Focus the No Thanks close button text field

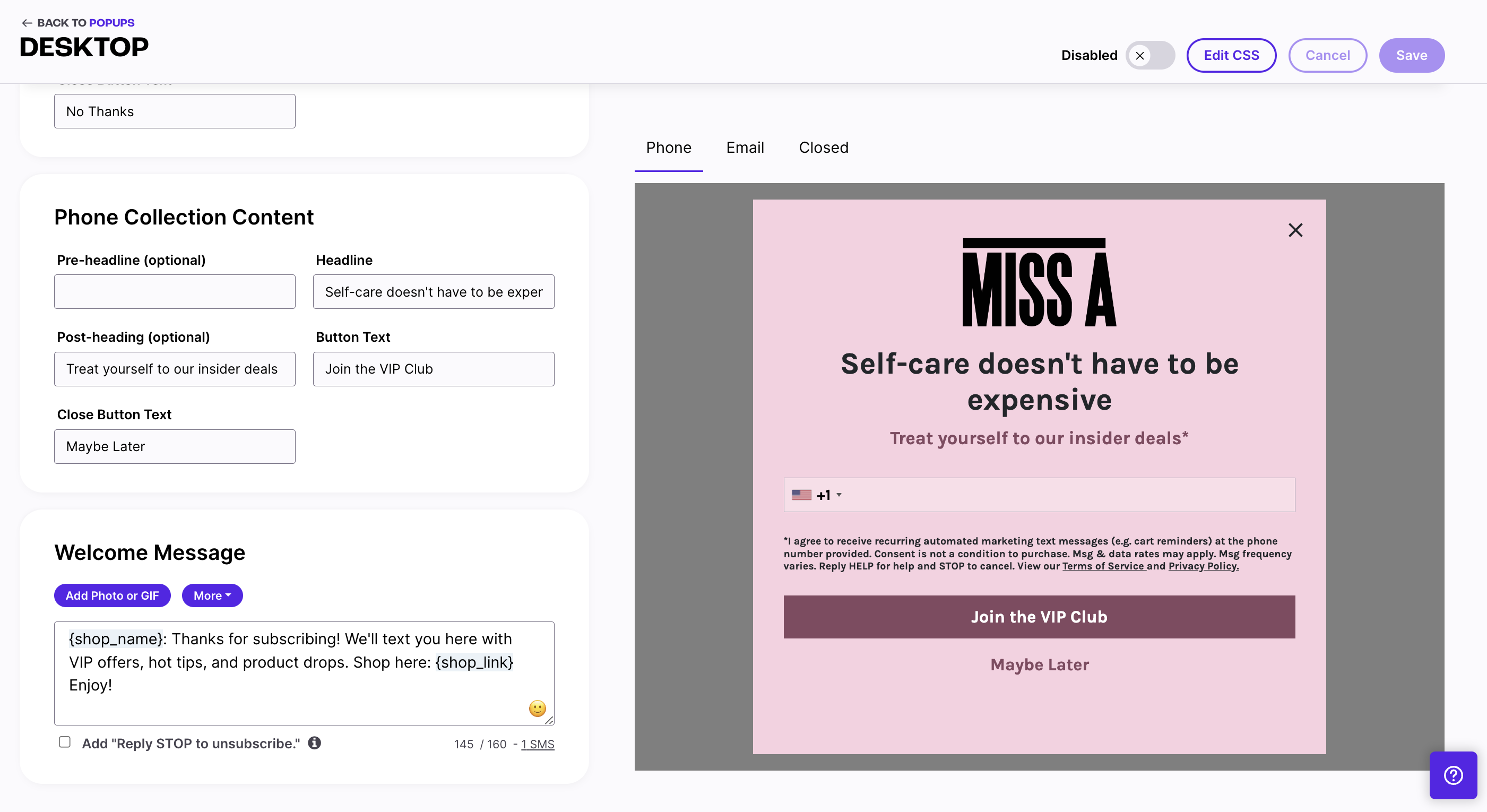pyautogui.click(x=174, y=111)
